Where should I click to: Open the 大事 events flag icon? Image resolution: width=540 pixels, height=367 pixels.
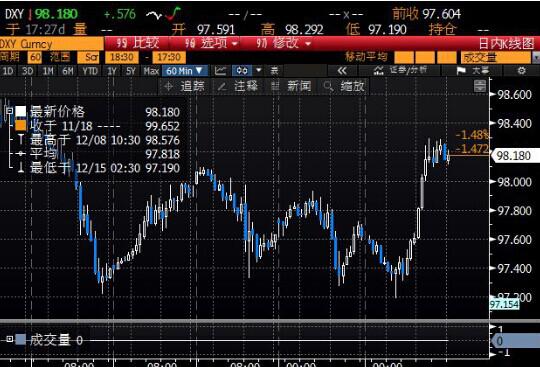[x=461, y=71]
